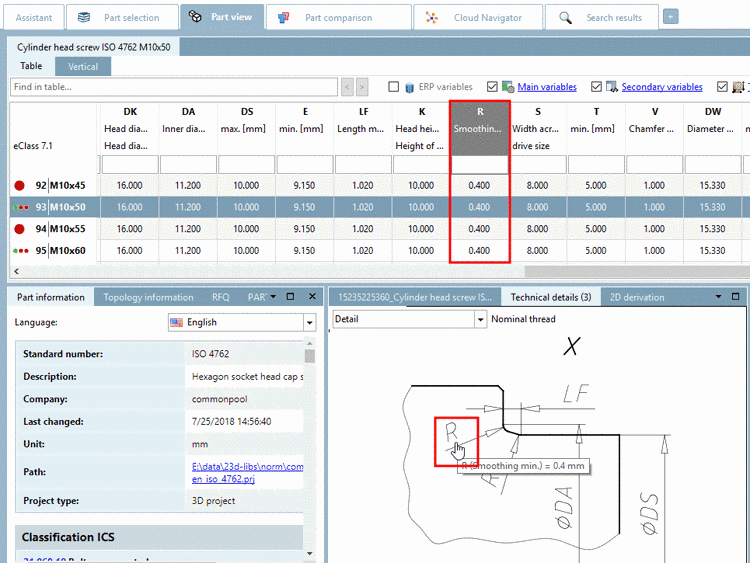The image size is (750, 563).
Task: Click R label in technical drawing
Action: point(452,431)
